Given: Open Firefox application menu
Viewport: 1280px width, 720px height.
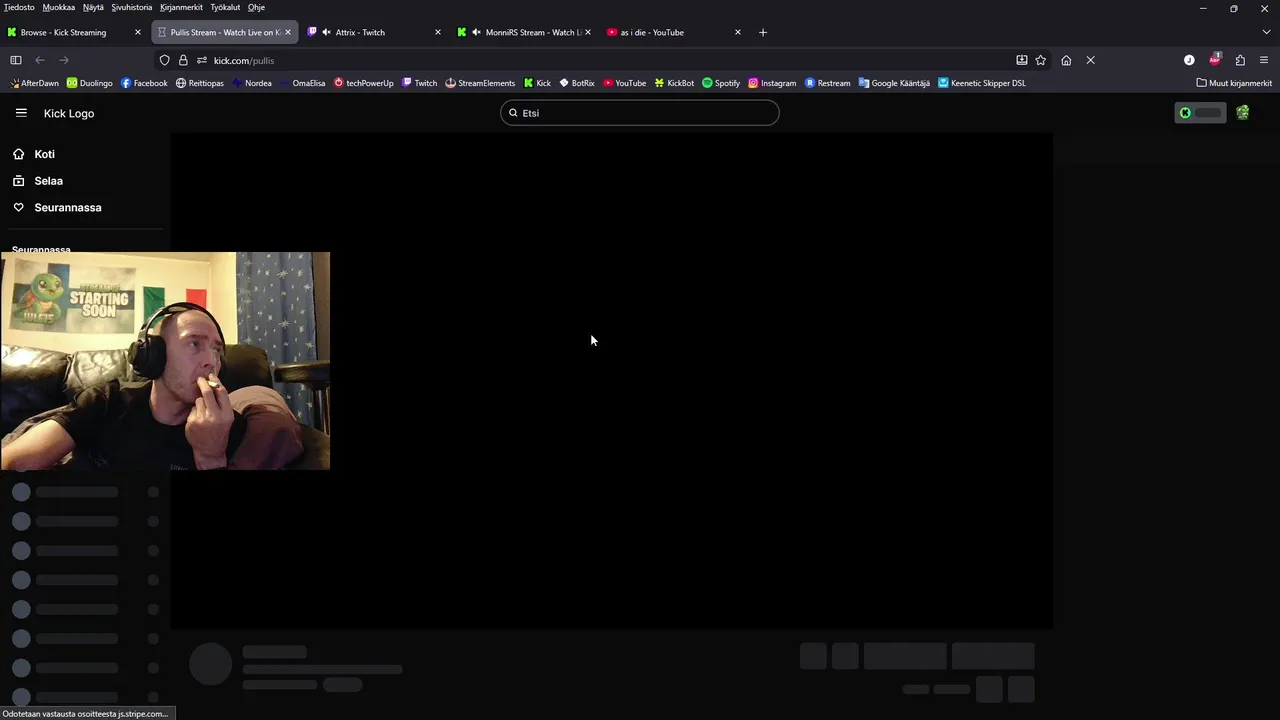Looking at the screenshot, I should coord(1264,60).
